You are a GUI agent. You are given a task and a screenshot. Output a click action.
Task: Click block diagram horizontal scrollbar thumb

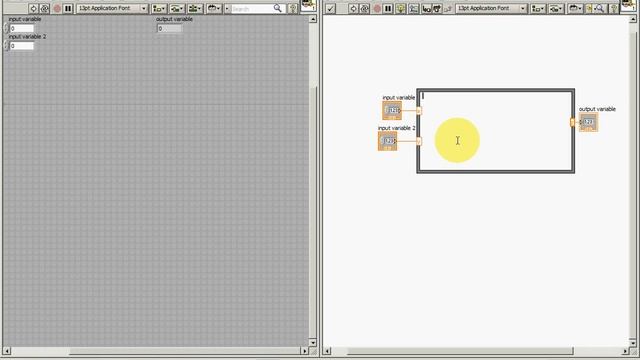pyautogui.click(x=460, y=351)
